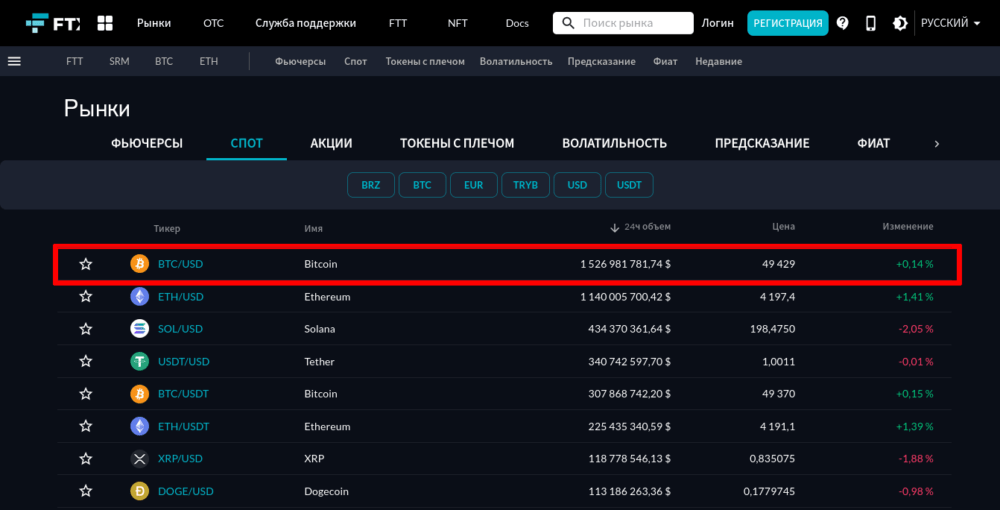Viewport: 1000px width, 510px height.
Task: Star the ETH/USD market row
Action: click(86, 297)
